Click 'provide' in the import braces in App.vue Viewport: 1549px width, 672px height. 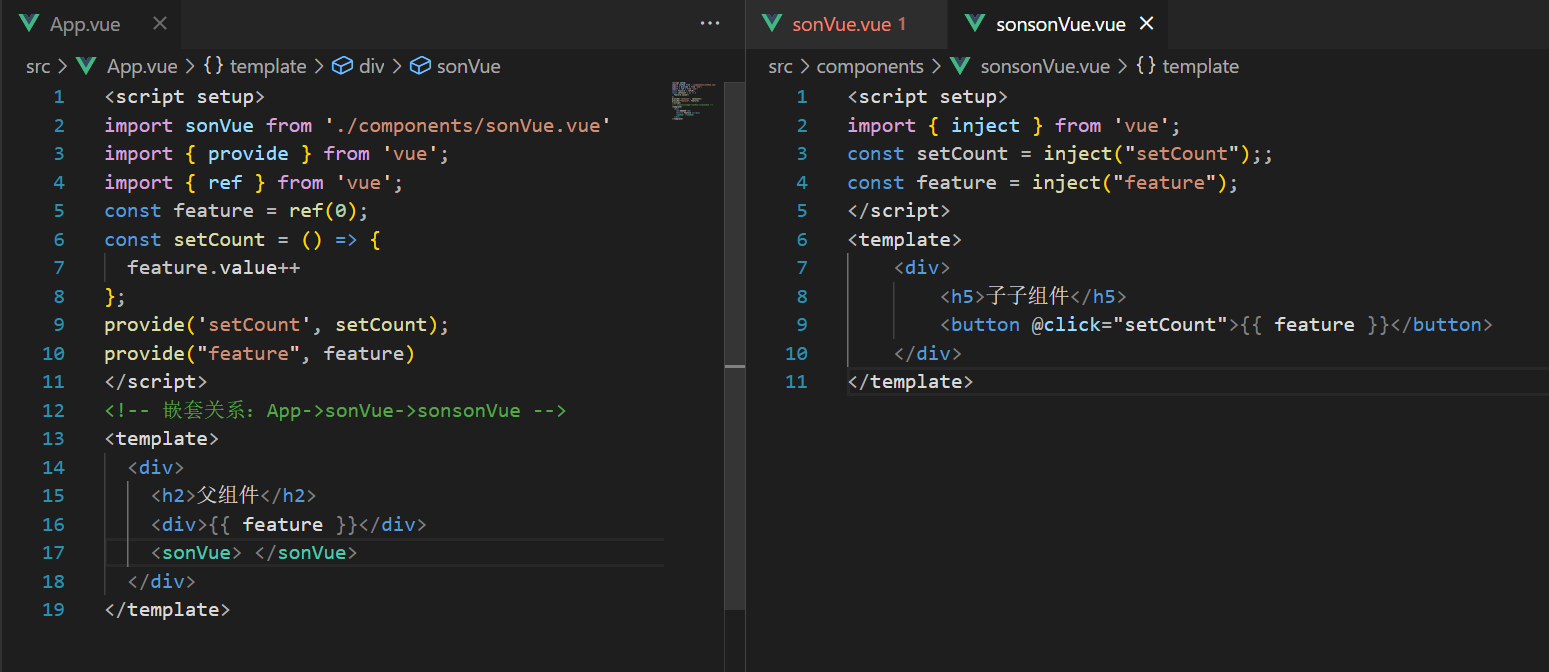249,154
